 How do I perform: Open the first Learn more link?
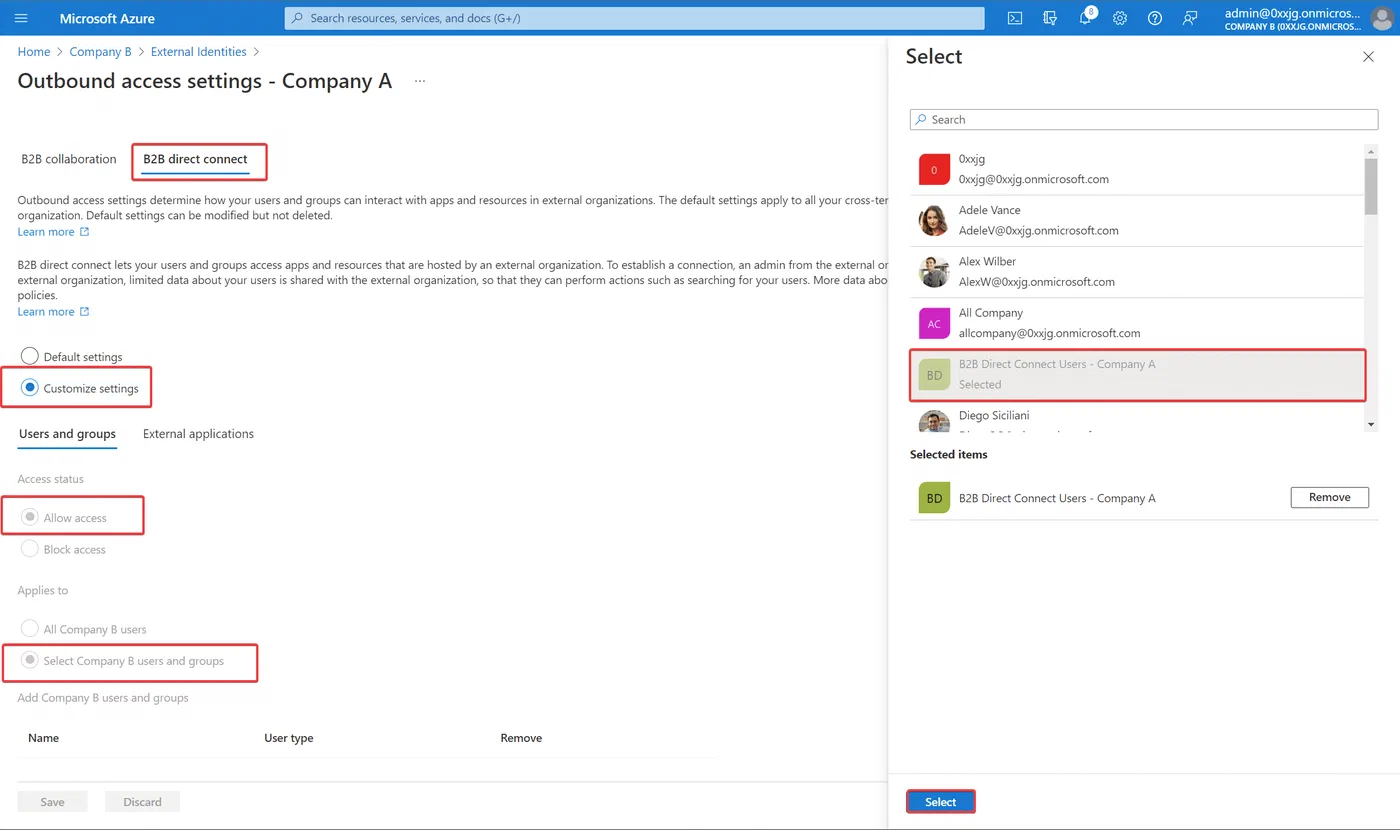click(x=46, y=232)
